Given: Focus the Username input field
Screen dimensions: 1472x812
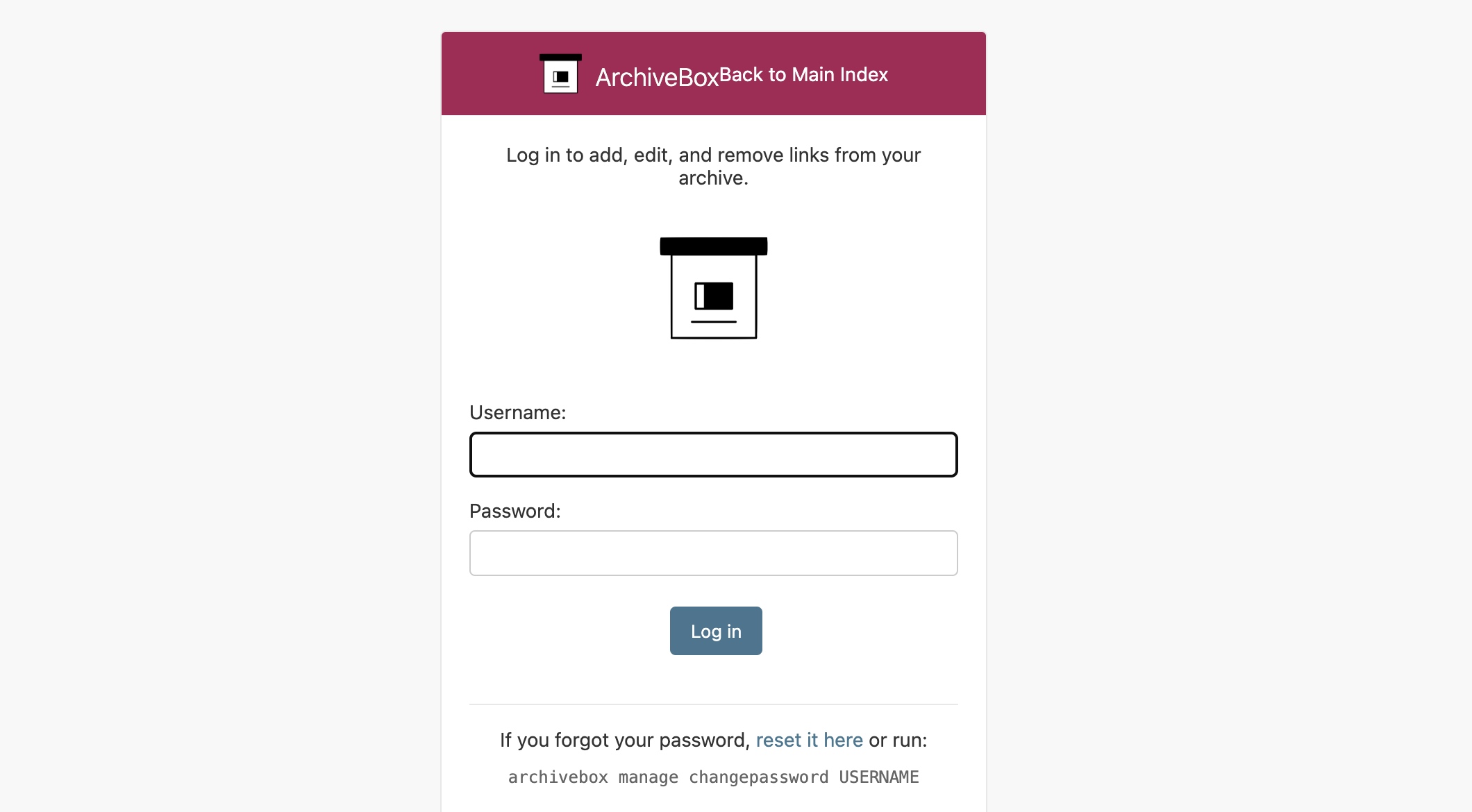Looking at the screenshot, I should [714, 455].
